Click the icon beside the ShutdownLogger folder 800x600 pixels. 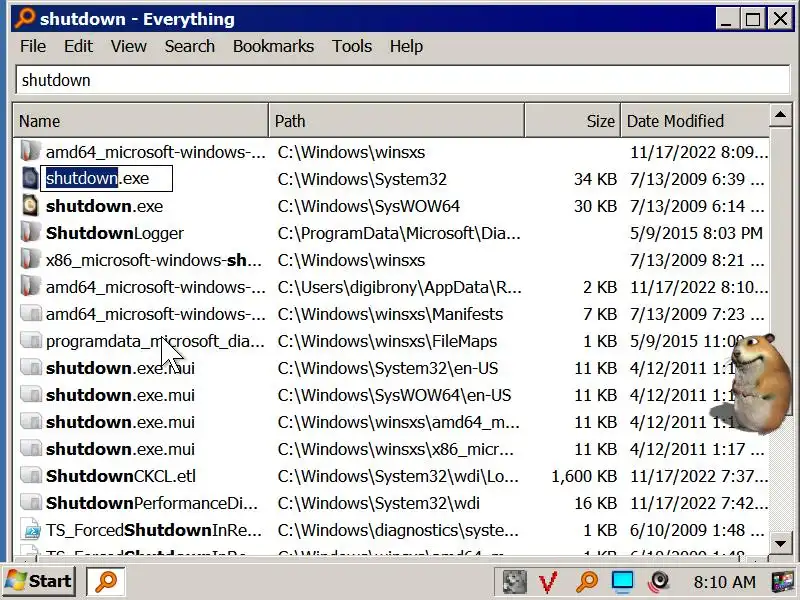(31, 233)
